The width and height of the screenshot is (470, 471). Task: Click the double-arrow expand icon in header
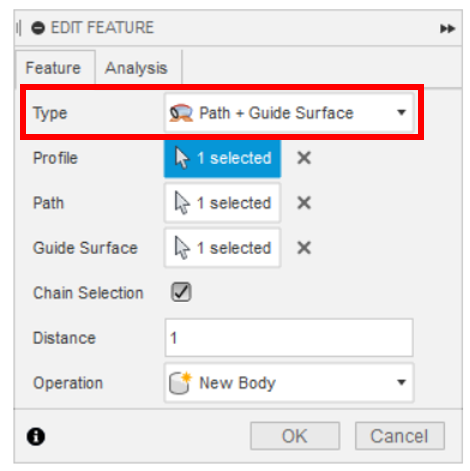pyautogui.click(x=447, y=29)
